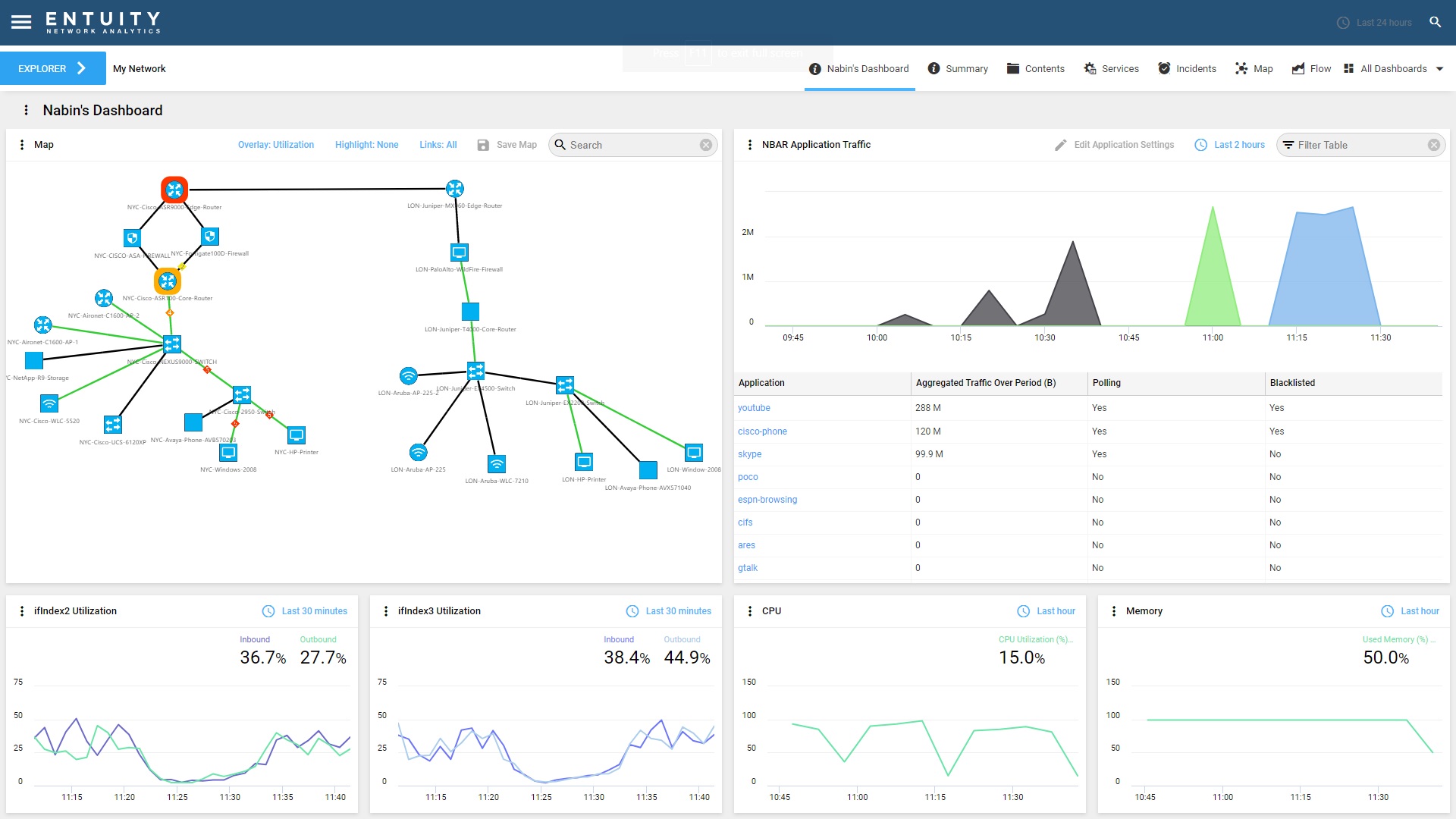Change the Highlight: None option
The image size is (1456, 819).
(x=366, y=145)
